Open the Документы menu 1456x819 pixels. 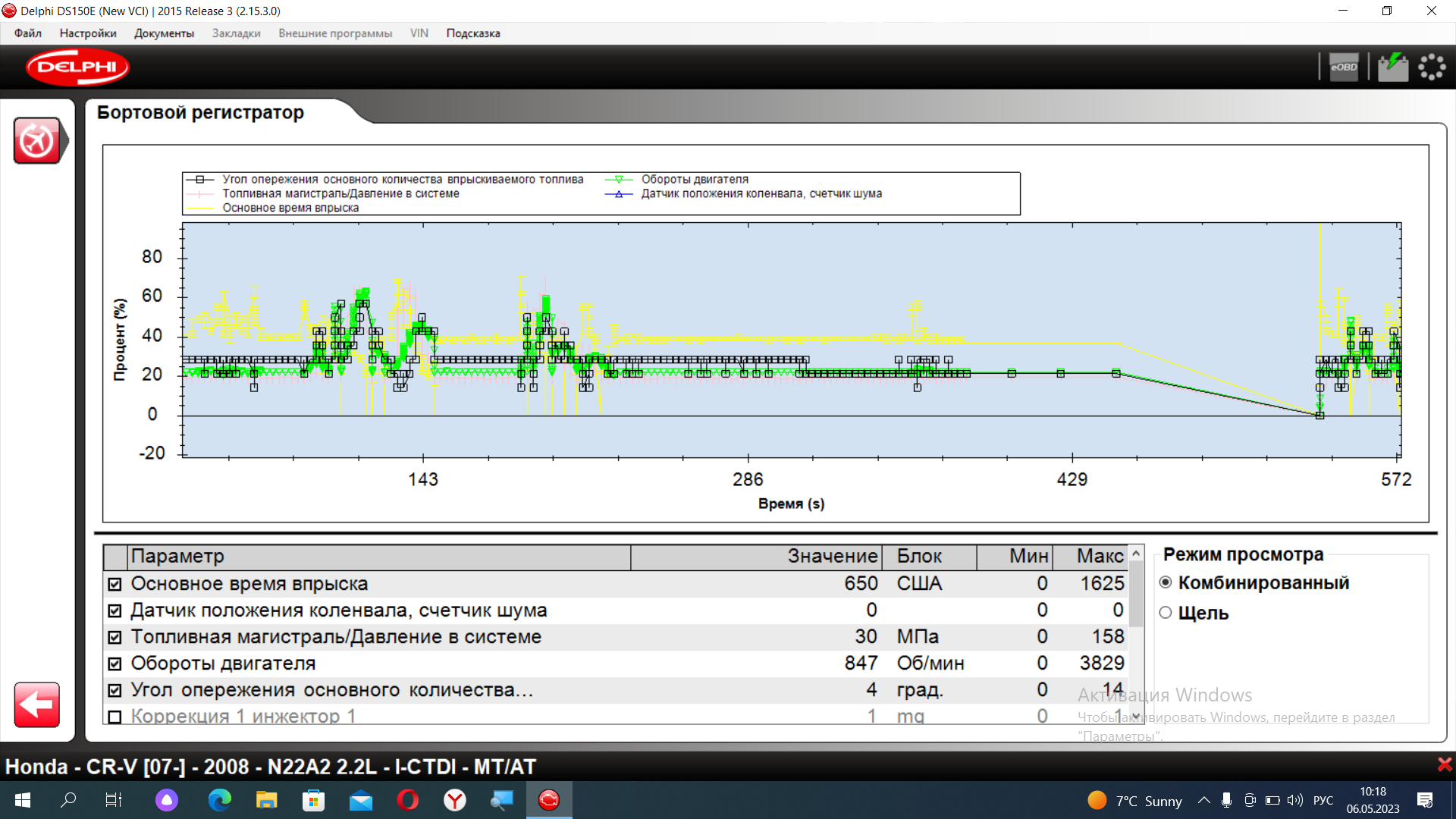(x=164, y=33)
